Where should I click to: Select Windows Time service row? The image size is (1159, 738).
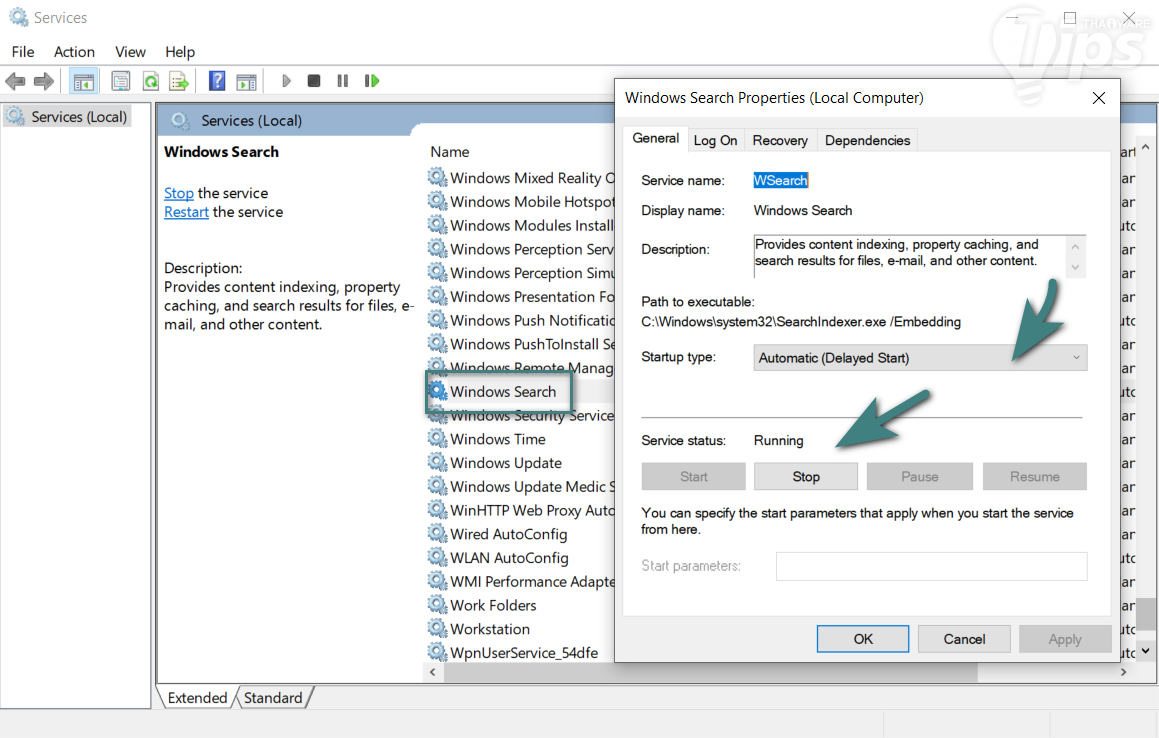(497, 439)
